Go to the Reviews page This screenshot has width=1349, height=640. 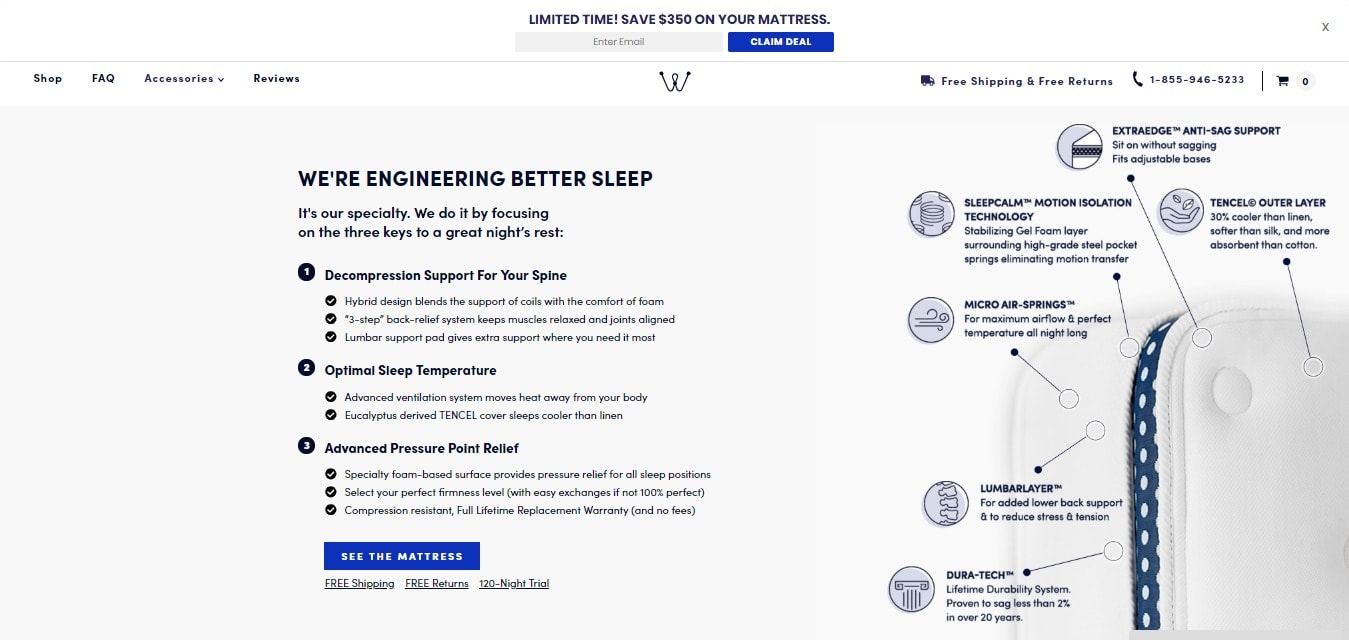[277, 78]
